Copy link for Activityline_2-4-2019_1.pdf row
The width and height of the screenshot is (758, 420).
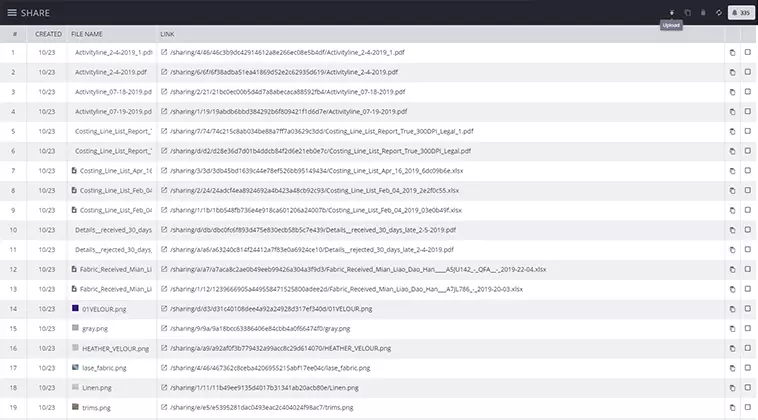click(x=732, y=52)
